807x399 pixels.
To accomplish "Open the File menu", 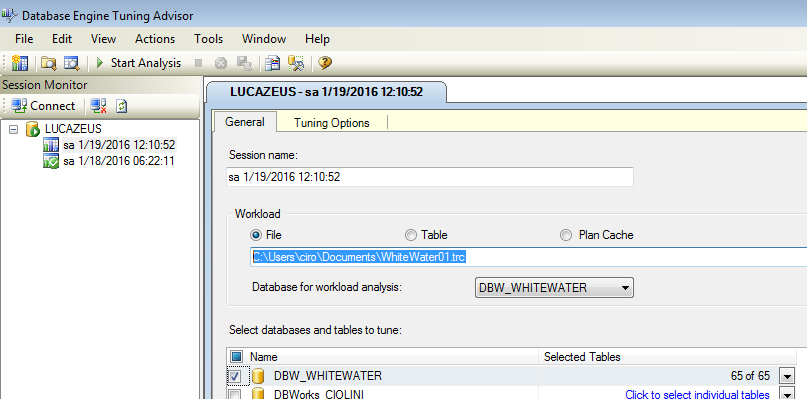I will 24,39.
